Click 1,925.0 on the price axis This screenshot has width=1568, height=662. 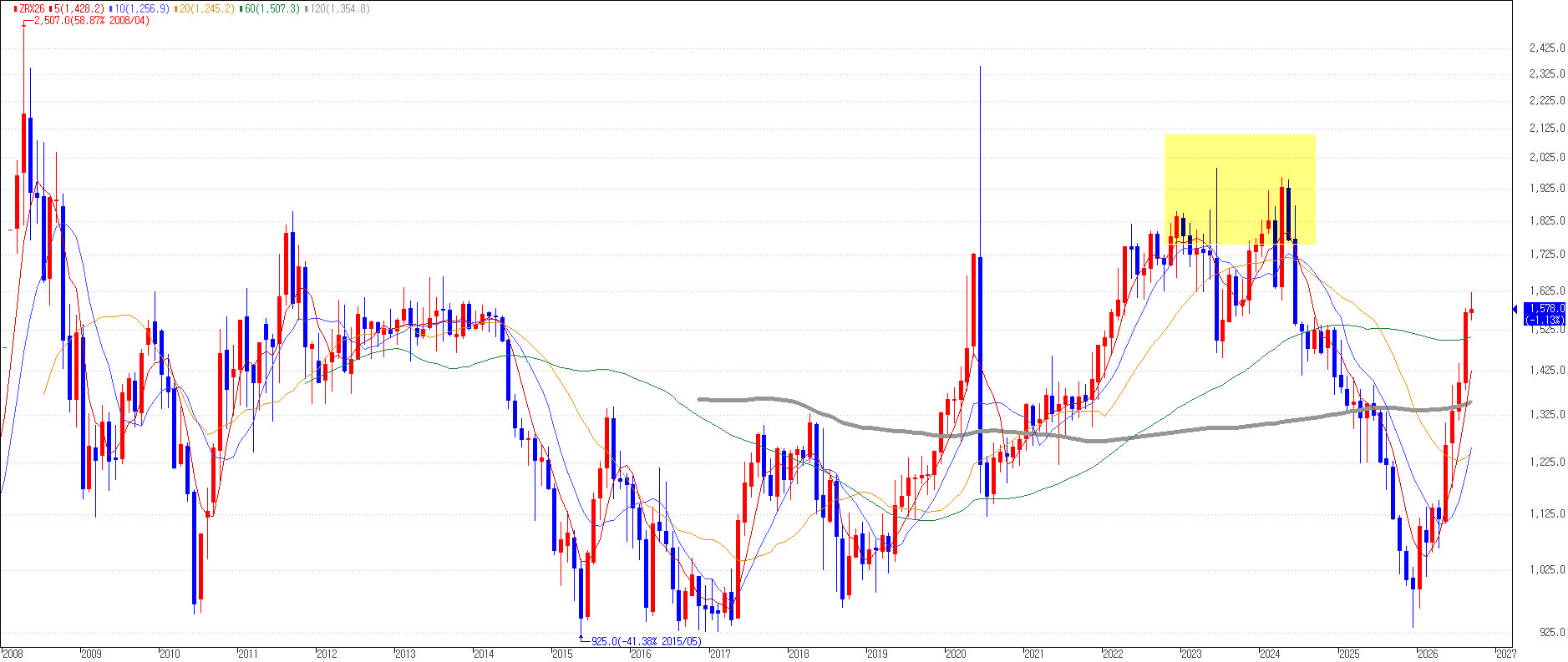1547,189
